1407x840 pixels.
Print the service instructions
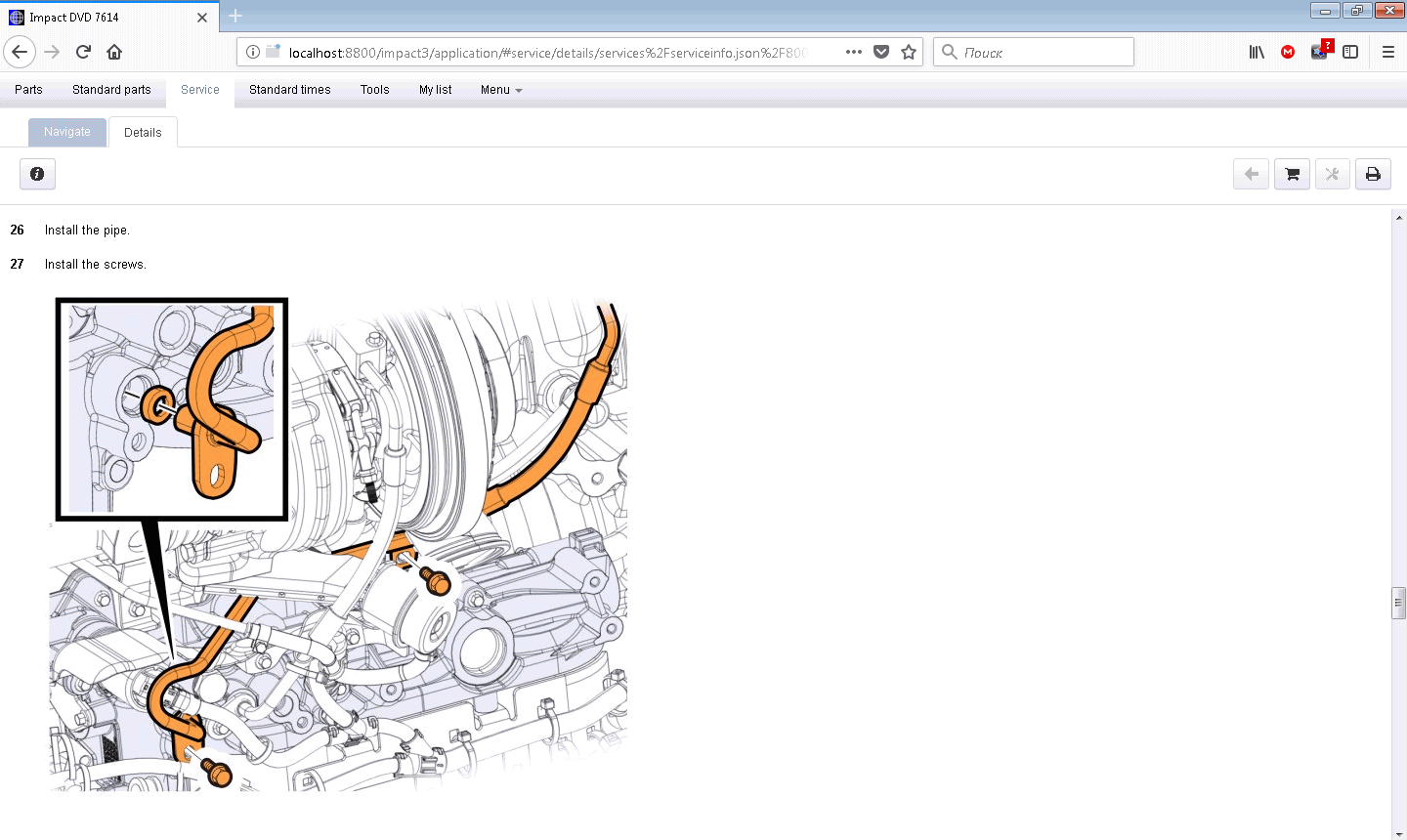point(1373,174)
